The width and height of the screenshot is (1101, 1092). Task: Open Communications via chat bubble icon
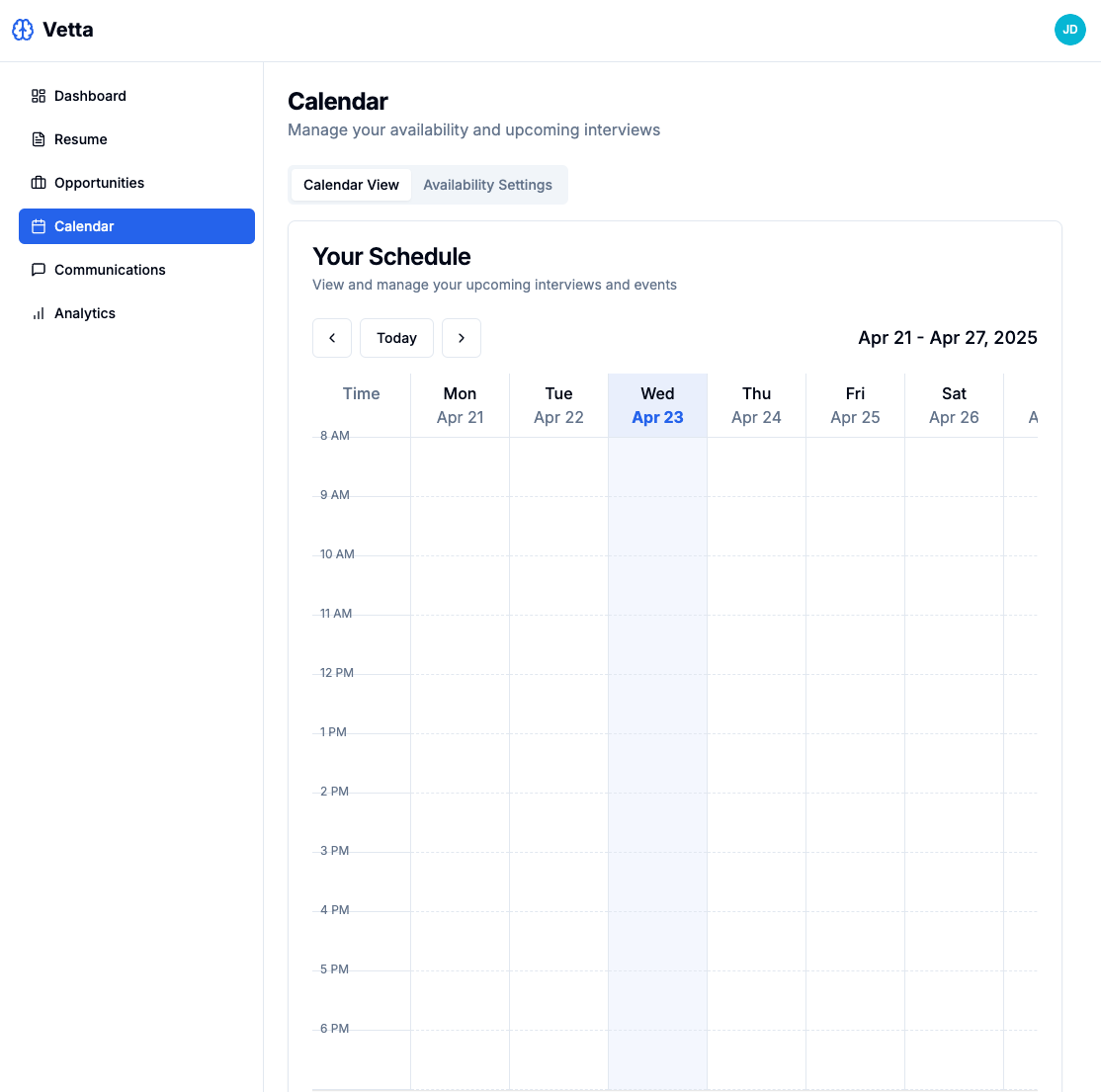[39, 270]
